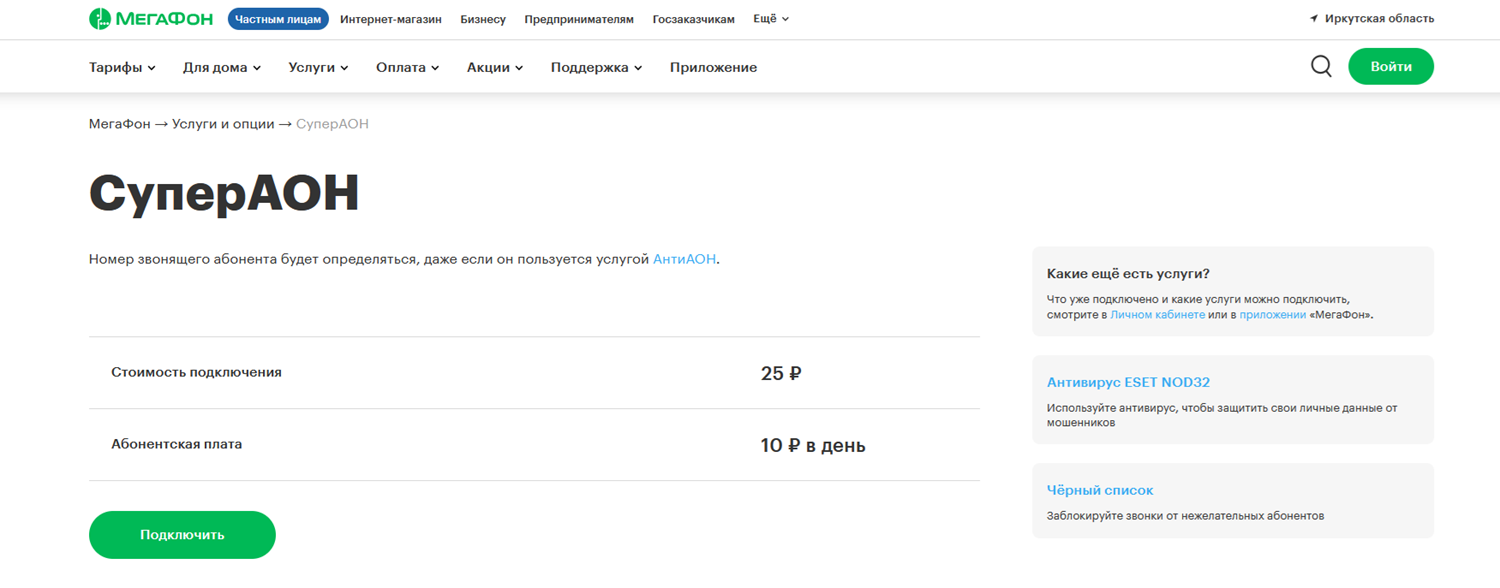Viewport: 1500px width, 588px height.
Task: Go to the Бизнесу section
Action: click(483, 19)
